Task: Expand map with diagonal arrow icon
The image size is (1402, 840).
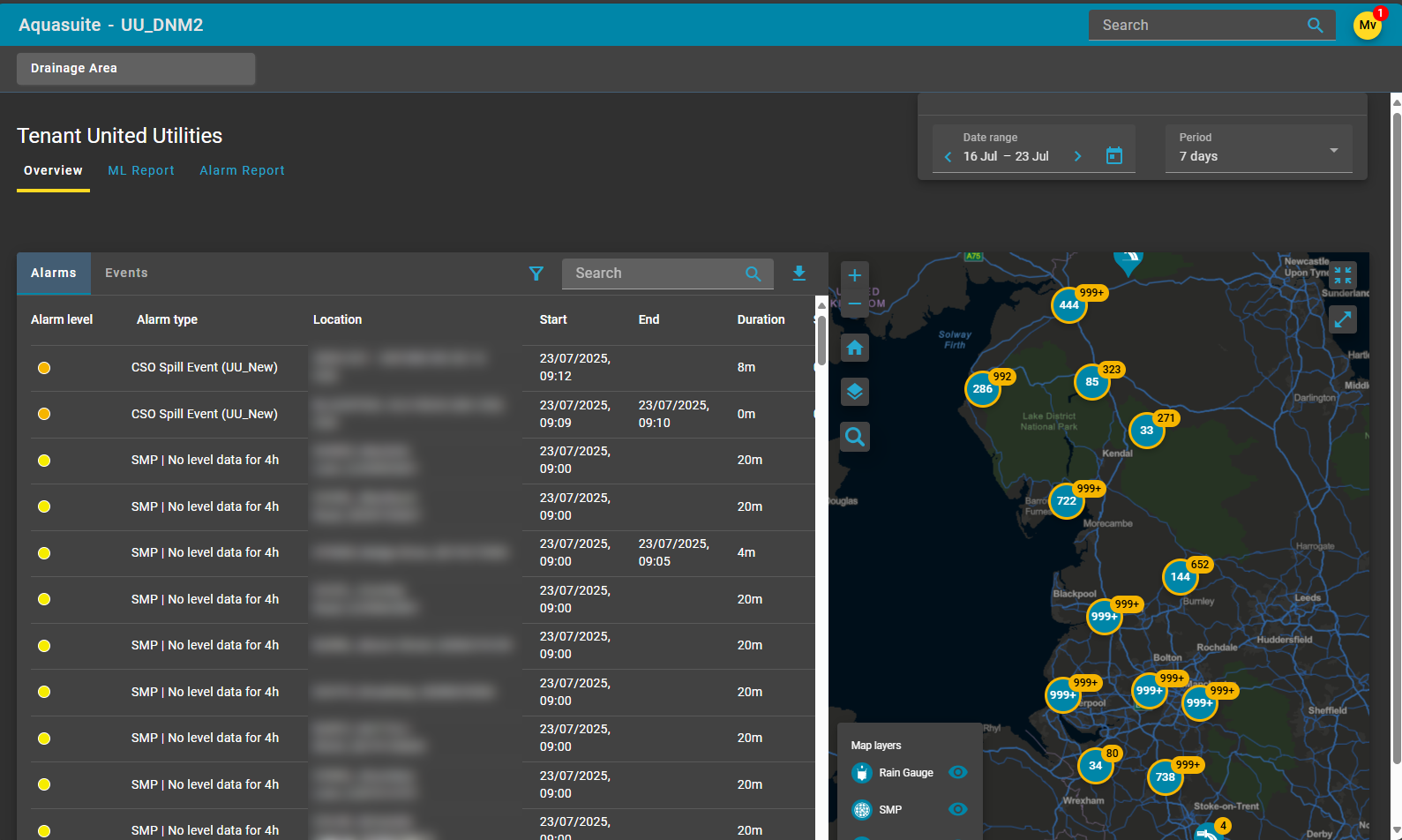Action: (1342, 319)
